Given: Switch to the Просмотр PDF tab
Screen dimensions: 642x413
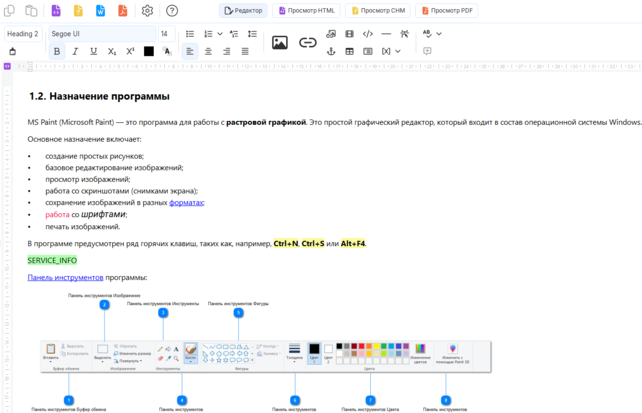Looking at the screenshot, I should coord(447,11).
